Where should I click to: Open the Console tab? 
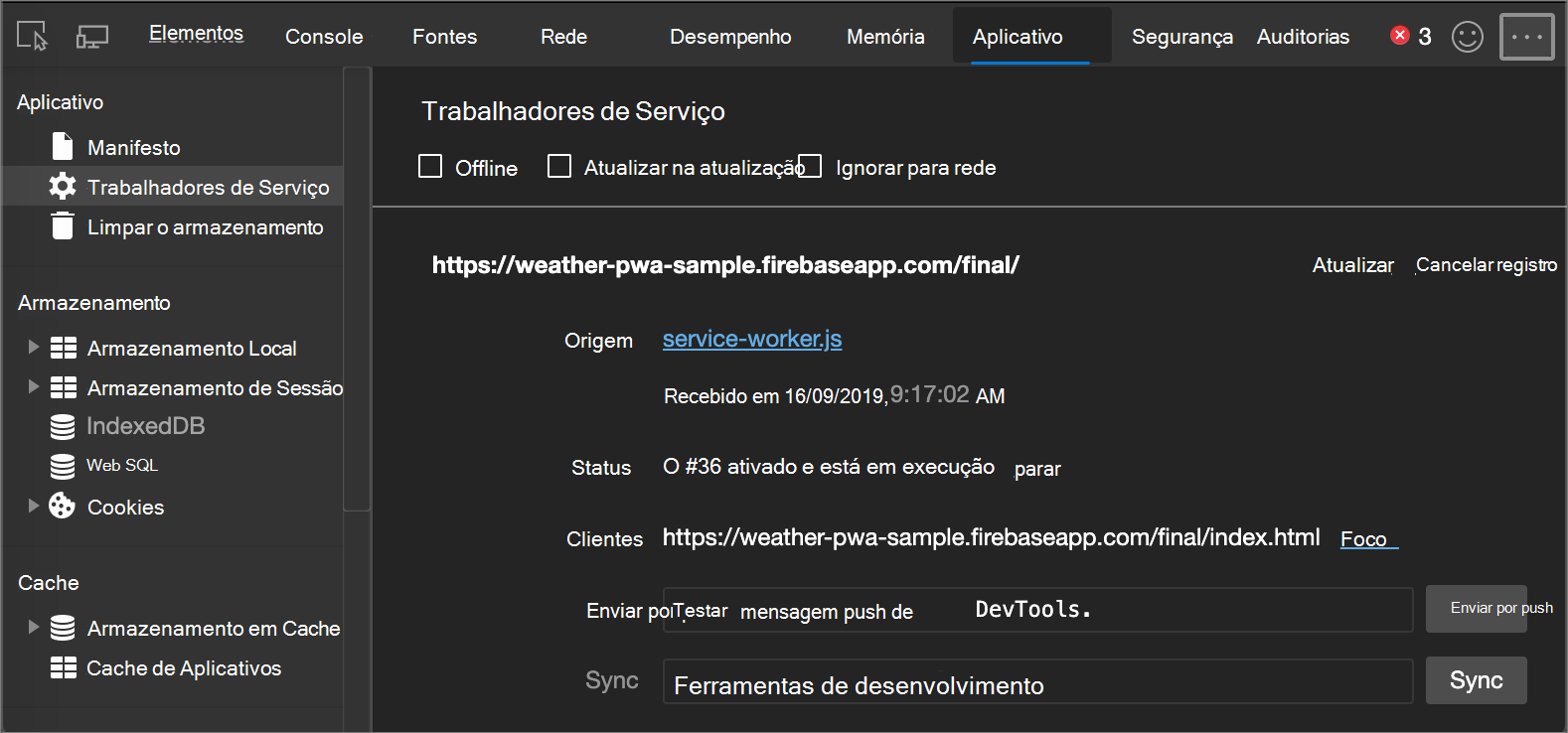[x=324, y=37]
